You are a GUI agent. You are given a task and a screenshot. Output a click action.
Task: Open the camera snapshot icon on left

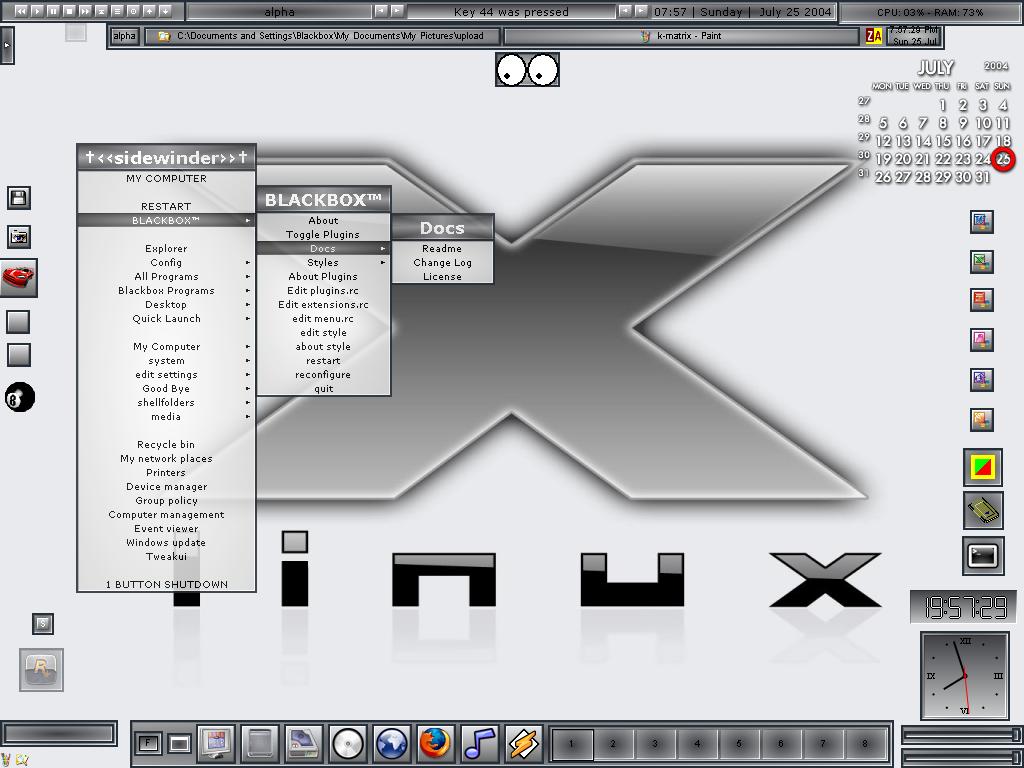(19, 236)
